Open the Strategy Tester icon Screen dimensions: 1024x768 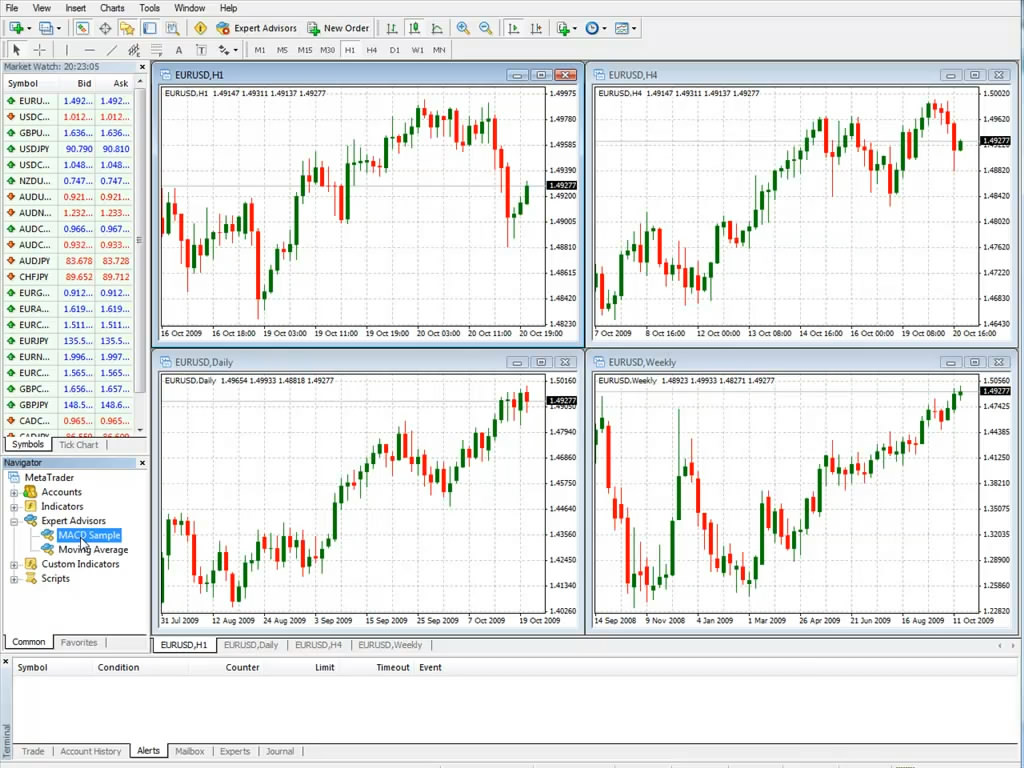coord(172,28)
